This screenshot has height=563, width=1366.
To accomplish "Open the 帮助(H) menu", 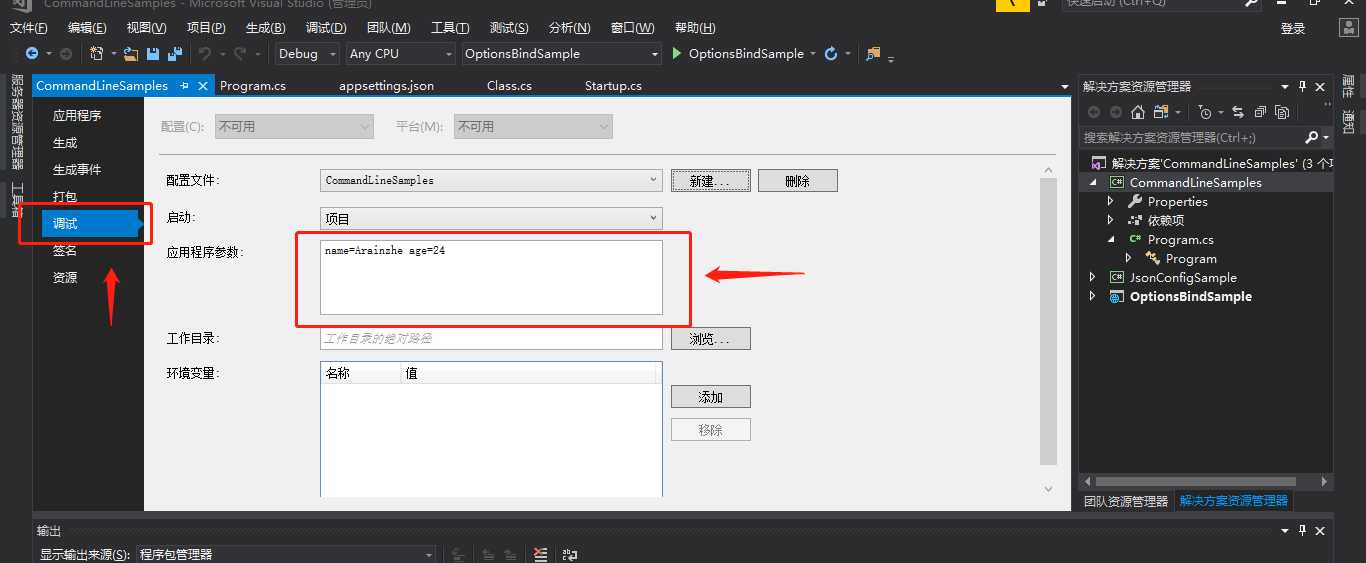I will (x=695, y=27).
